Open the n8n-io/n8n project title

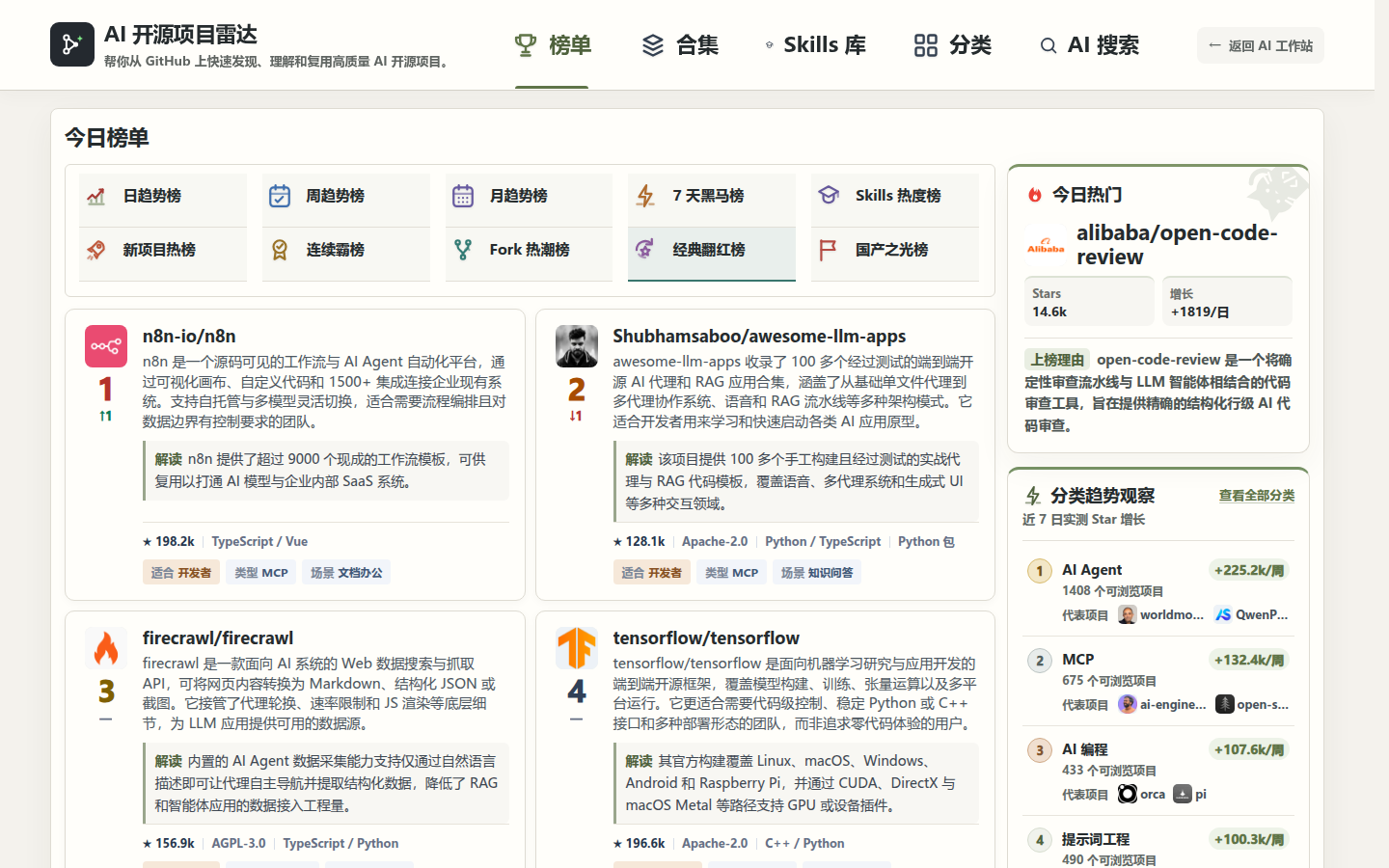click(189, 336)
